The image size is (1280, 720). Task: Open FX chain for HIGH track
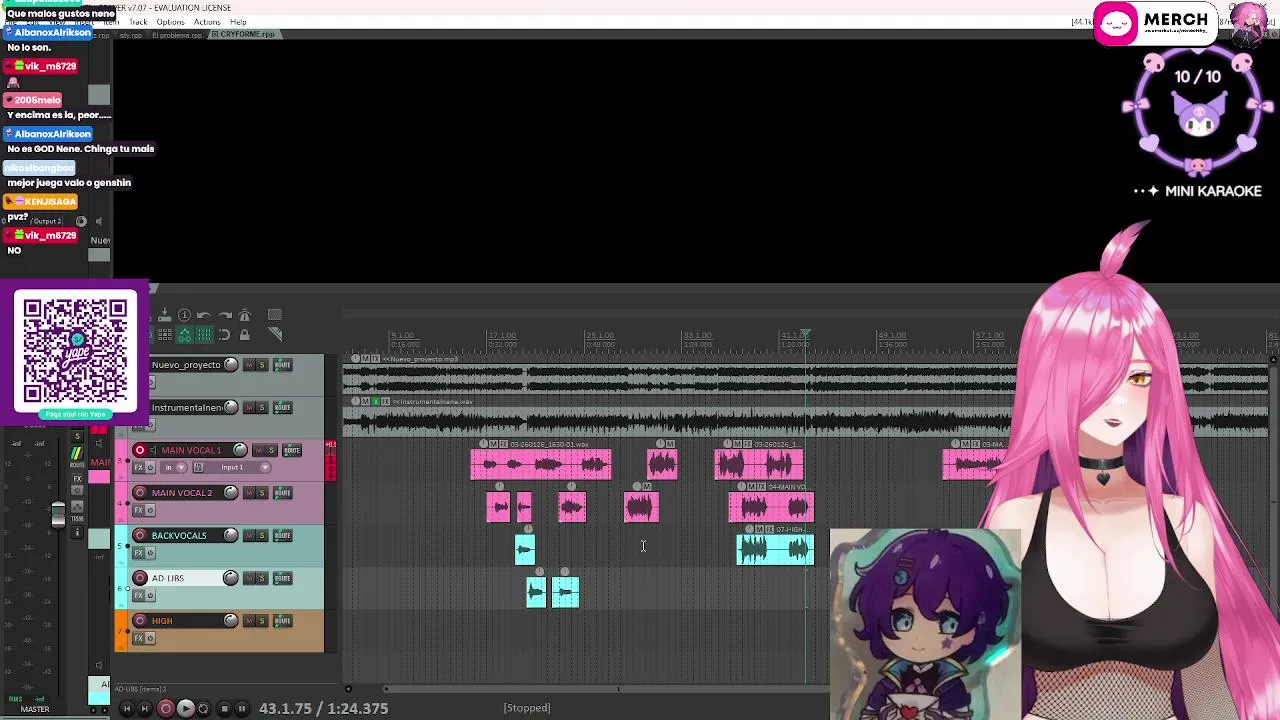click(x=138, y=638)
